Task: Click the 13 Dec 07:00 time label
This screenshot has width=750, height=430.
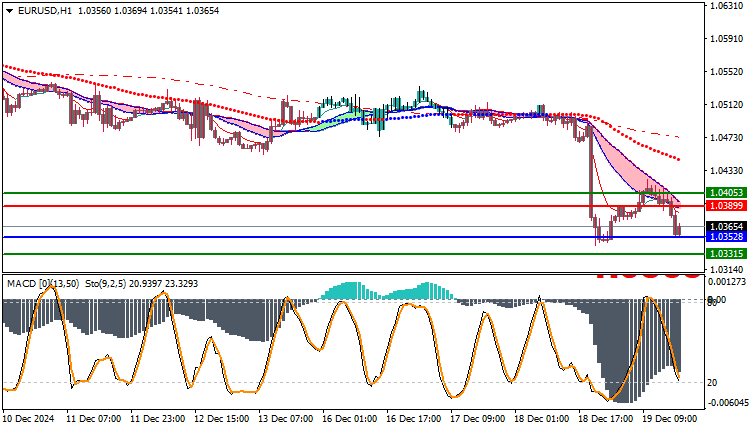Action: [x=286, y=419]
